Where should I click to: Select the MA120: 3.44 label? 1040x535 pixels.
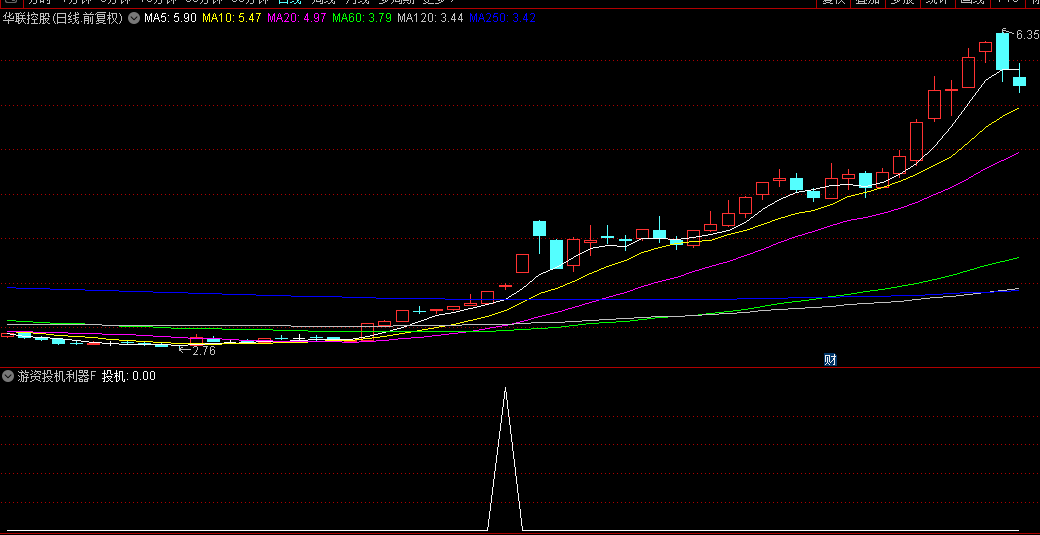coord(430,19)
